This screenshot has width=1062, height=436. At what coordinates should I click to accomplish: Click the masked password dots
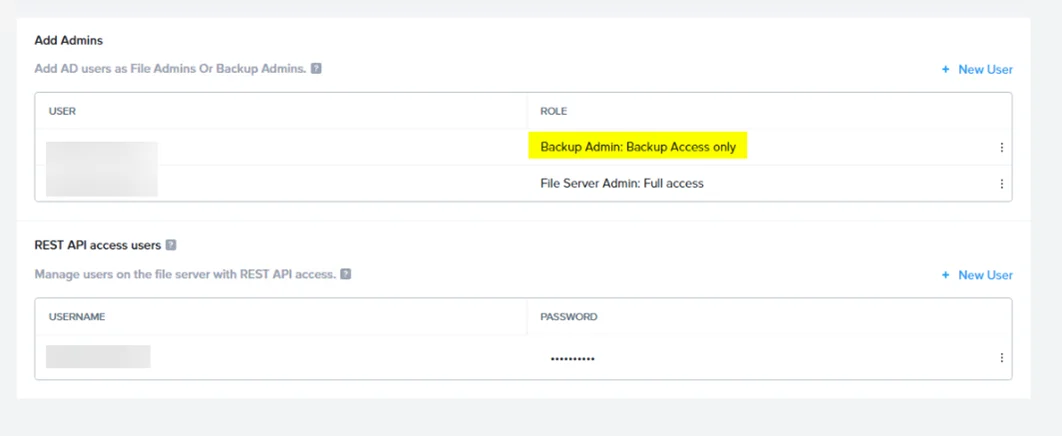click(572, 359)
